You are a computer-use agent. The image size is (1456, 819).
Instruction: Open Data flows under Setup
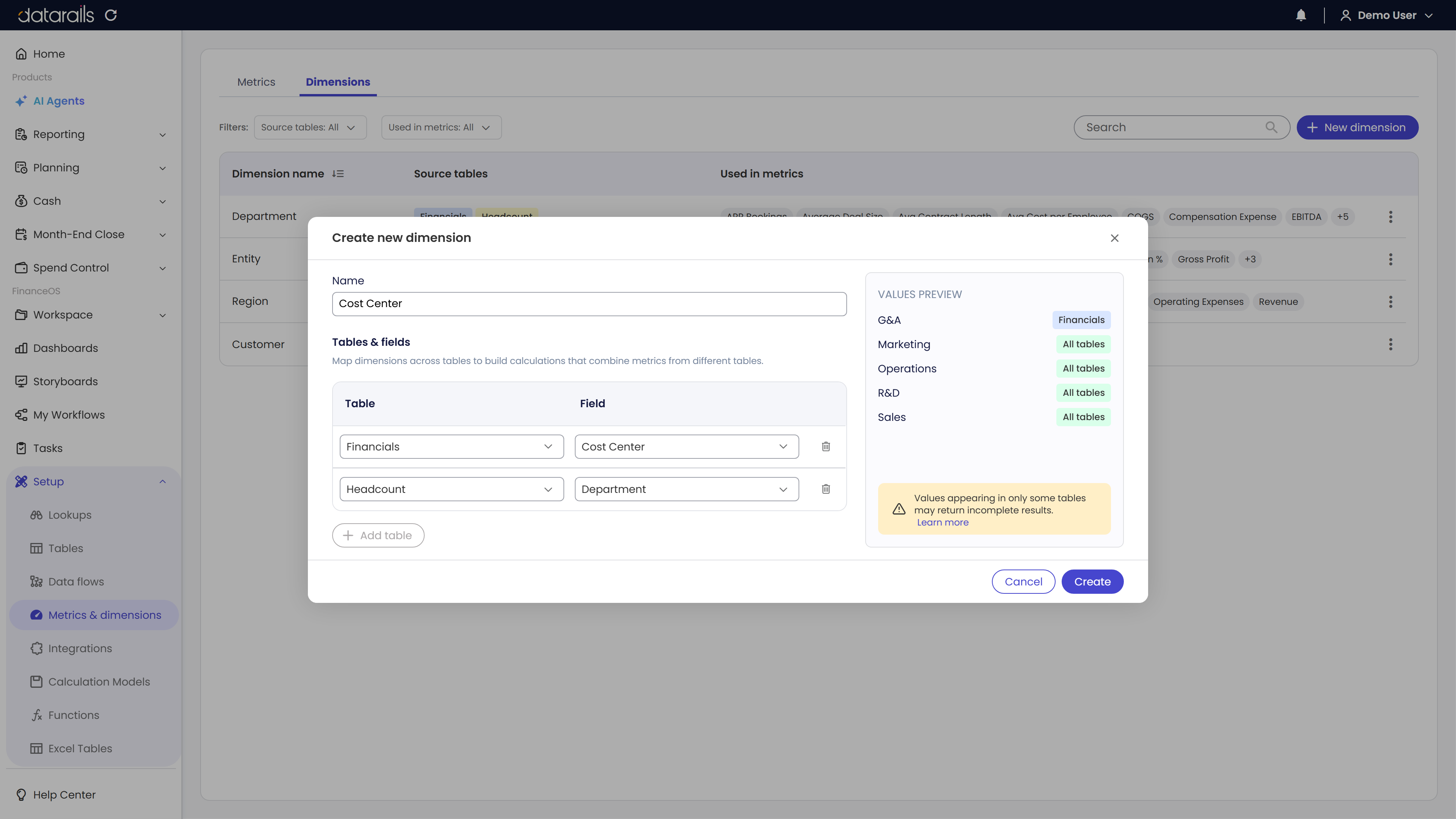tap(76, 582)
